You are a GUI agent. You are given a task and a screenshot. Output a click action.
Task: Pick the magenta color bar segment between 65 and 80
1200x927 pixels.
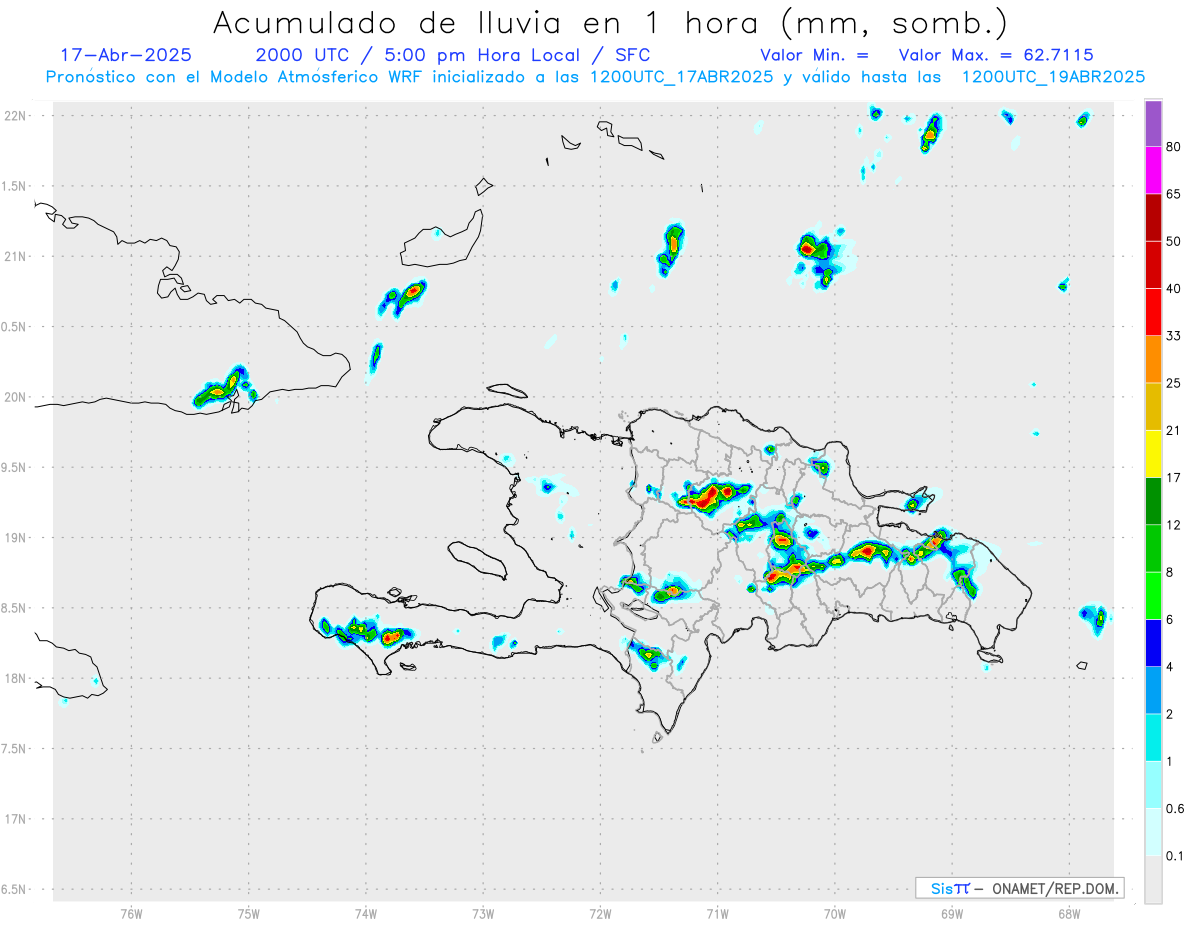(x=1153, y=171)
